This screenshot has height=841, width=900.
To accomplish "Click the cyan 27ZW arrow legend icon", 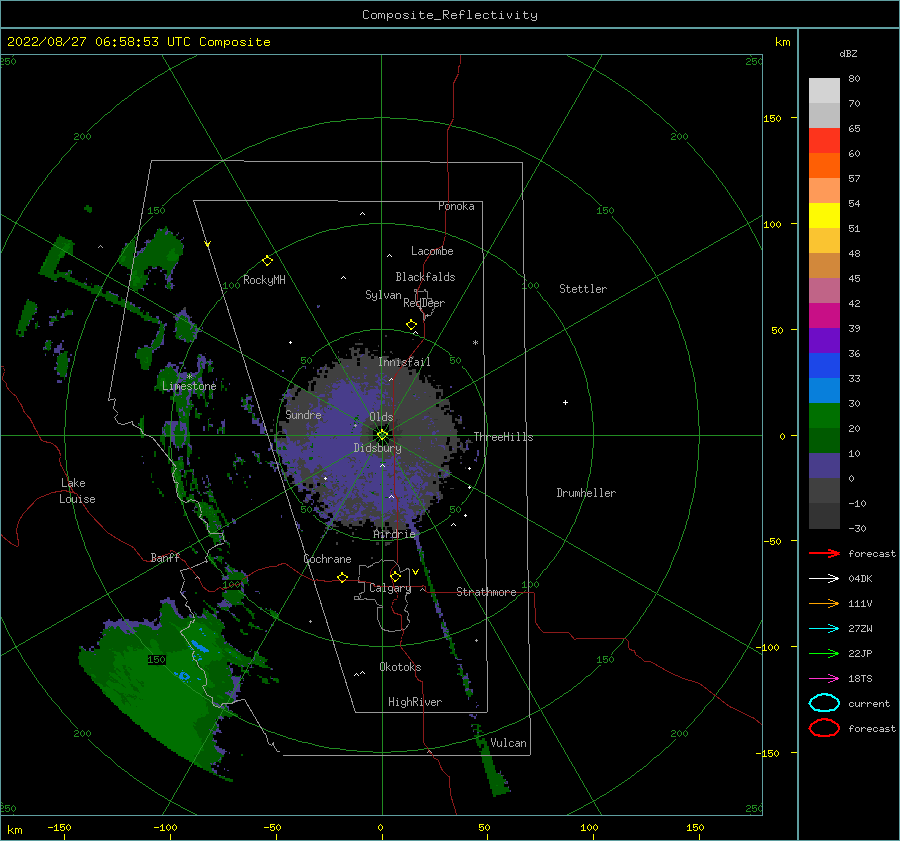I will coord(824,629).
